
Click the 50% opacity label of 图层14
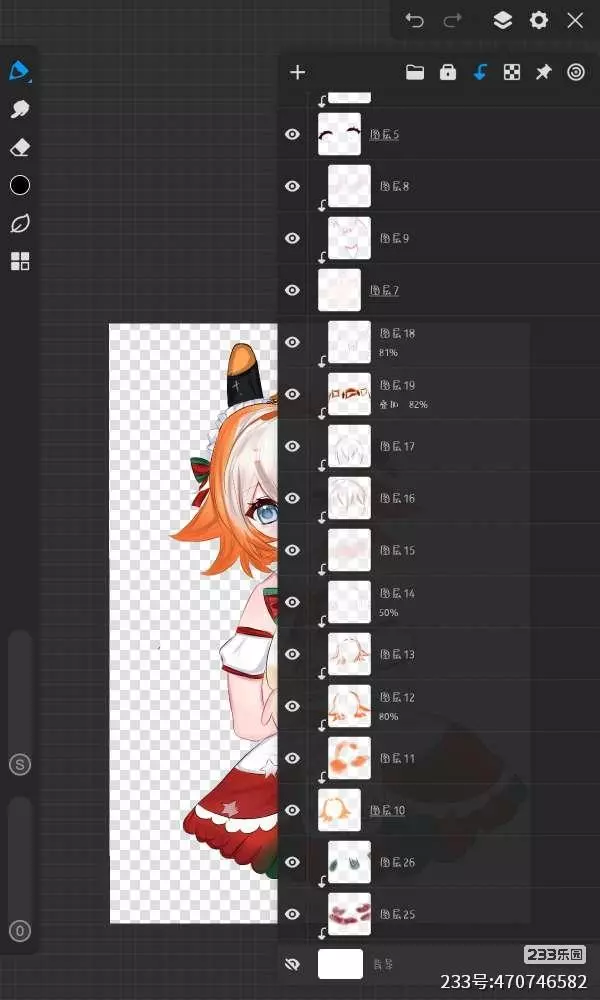click(x=388, y=612)
